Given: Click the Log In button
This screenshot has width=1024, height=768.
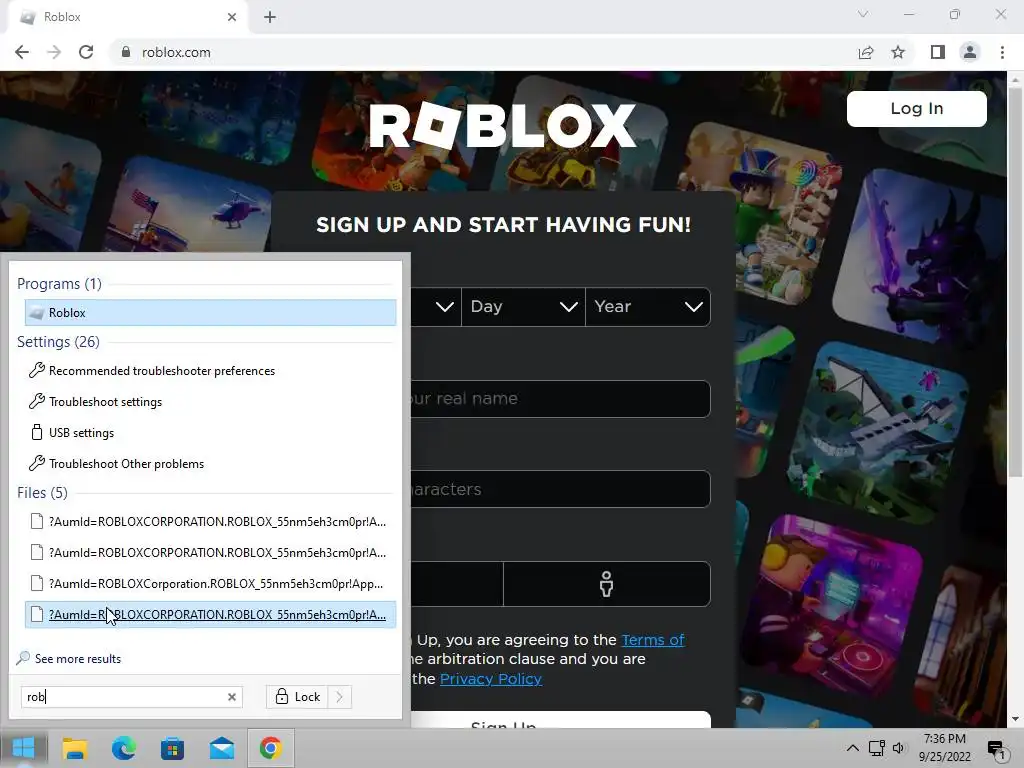Looking at the screenshot, I should tap(916, 108).
